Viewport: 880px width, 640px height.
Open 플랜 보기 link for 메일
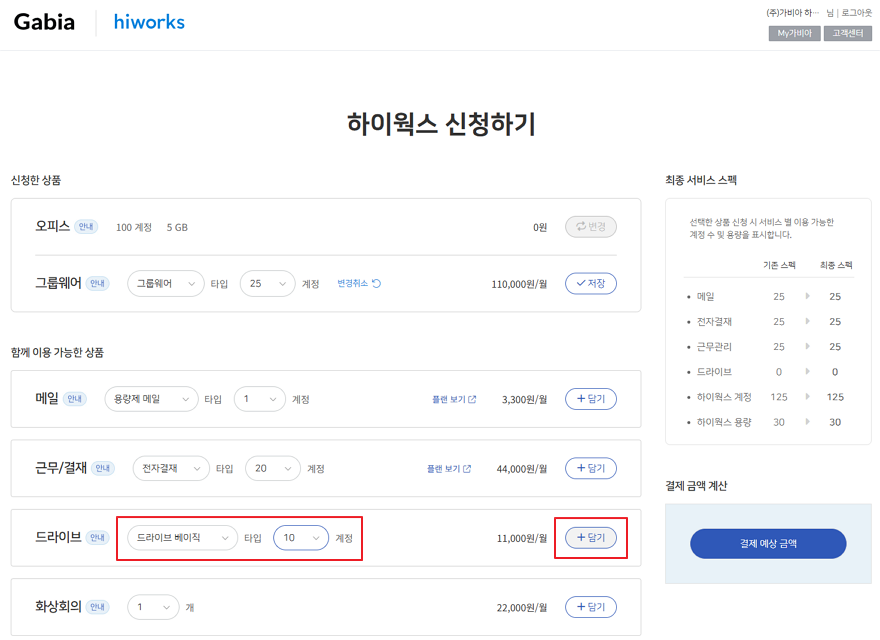coord(454,399)
